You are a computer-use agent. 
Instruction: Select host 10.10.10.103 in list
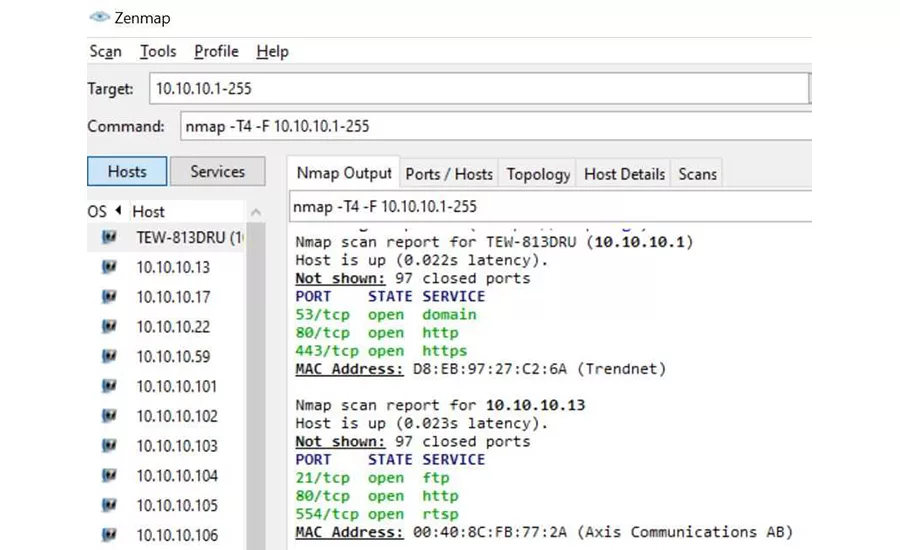177,446
